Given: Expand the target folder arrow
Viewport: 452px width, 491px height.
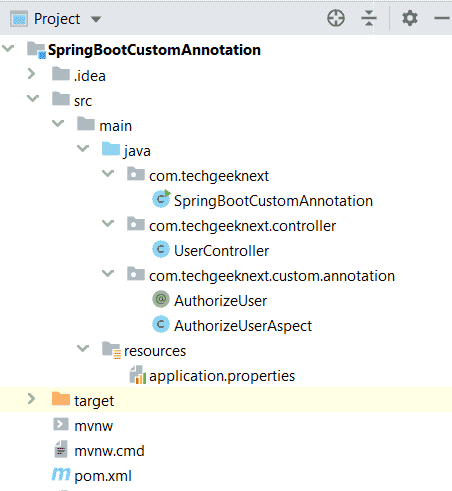Looking at the screenshot, I should 31,398.
